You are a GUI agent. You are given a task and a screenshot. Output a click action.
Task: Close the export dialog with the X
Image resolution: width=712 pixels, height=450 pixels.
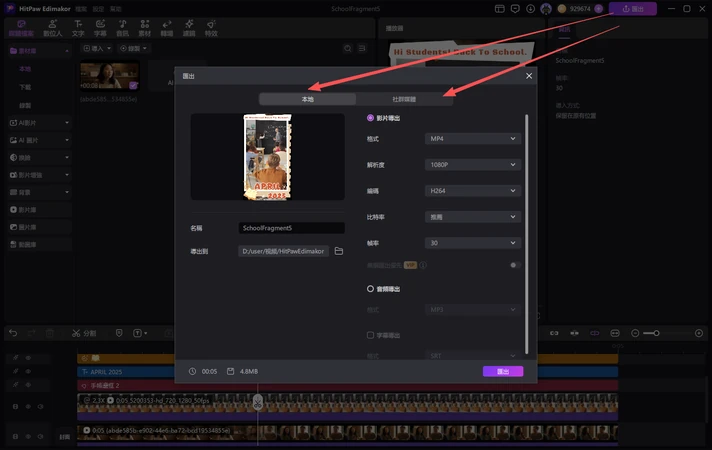click(529, 76)
